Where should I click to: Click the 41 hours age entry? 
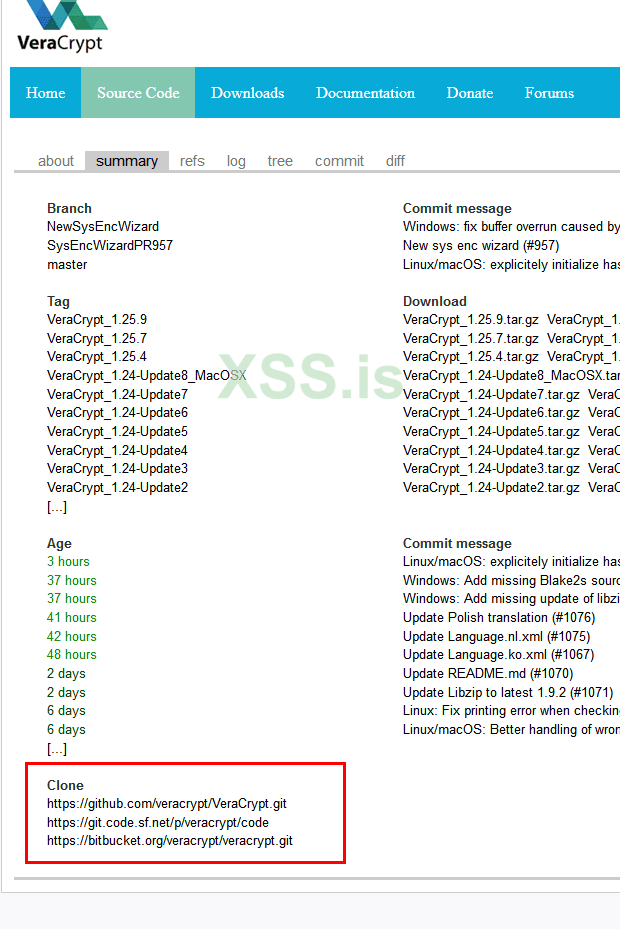[x=72, y=617]
